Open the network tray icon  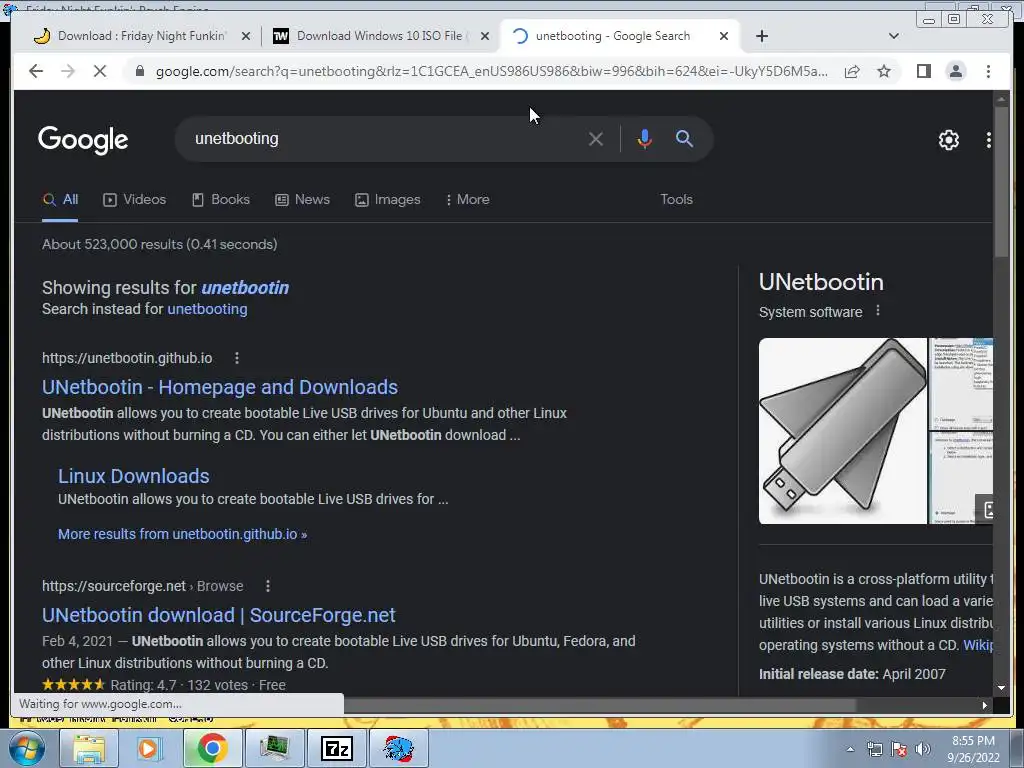pos(874,749)
